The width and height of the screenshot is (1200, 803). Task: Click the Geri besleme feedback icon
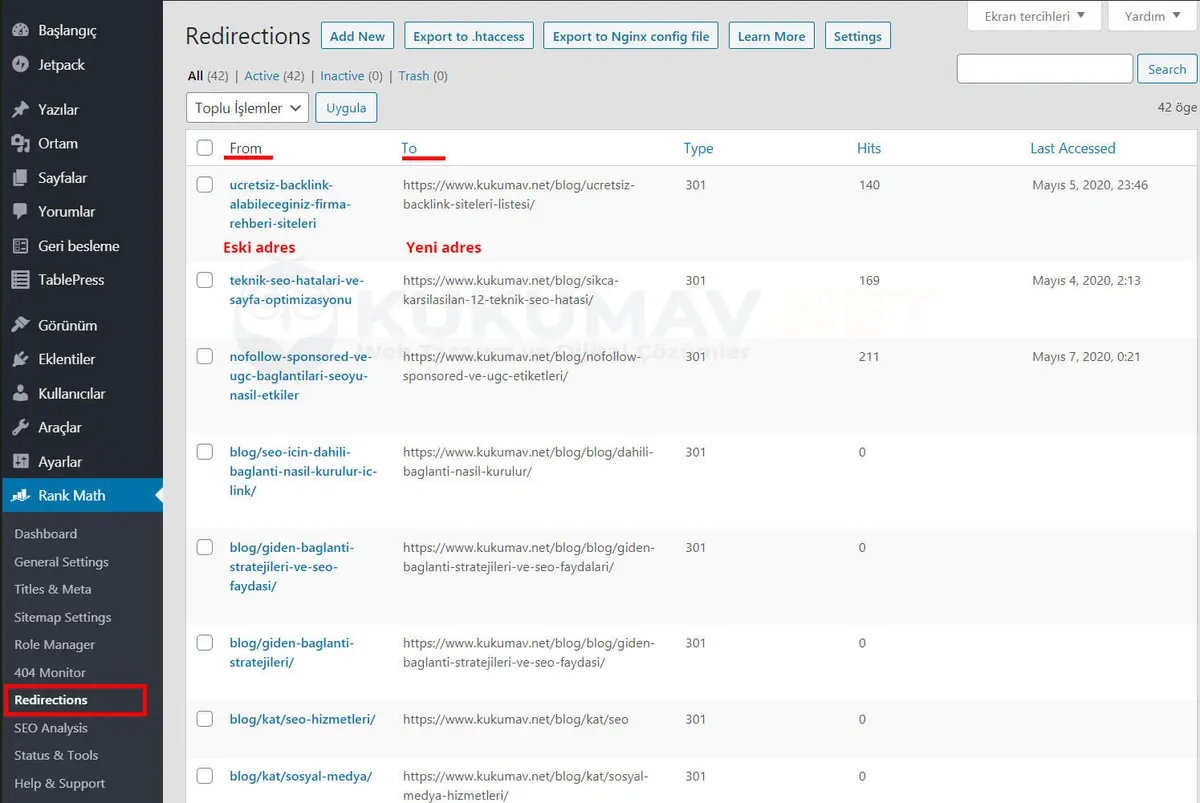20,246
